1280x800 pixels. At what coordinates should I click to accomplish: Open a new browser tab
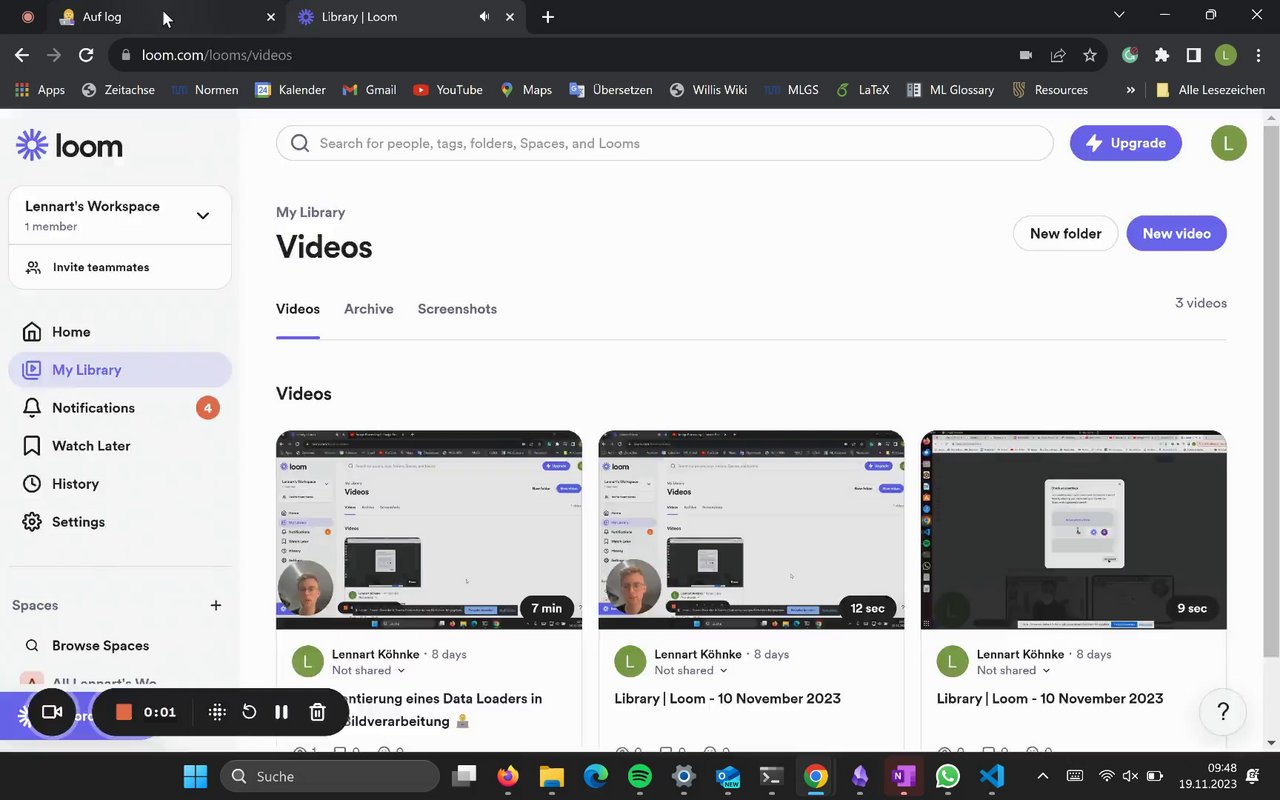pos(548,17)
